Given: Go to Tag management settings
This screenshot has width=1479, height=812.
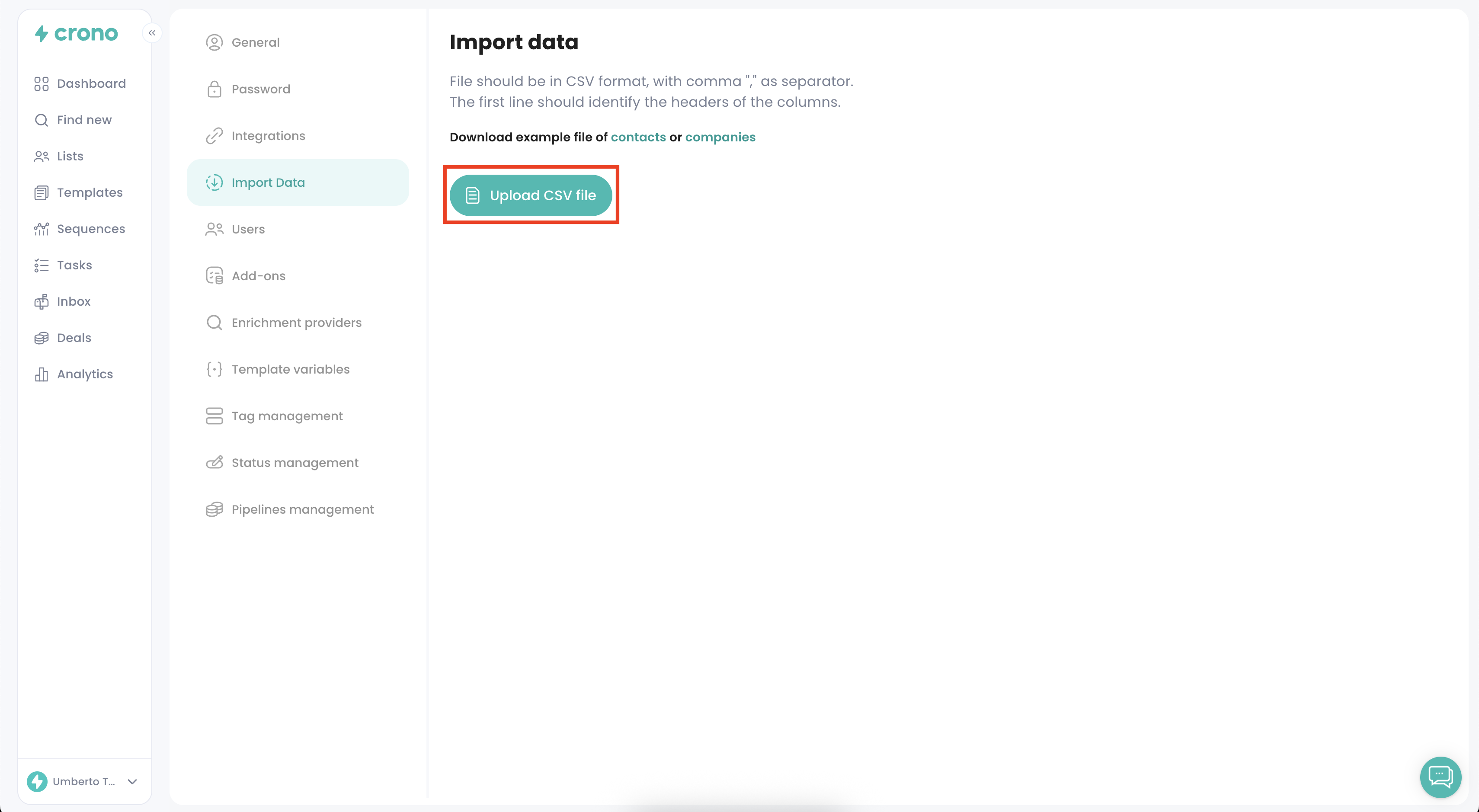Looking at the screenshot, I should pyautogui.click(x=286, y=416).
